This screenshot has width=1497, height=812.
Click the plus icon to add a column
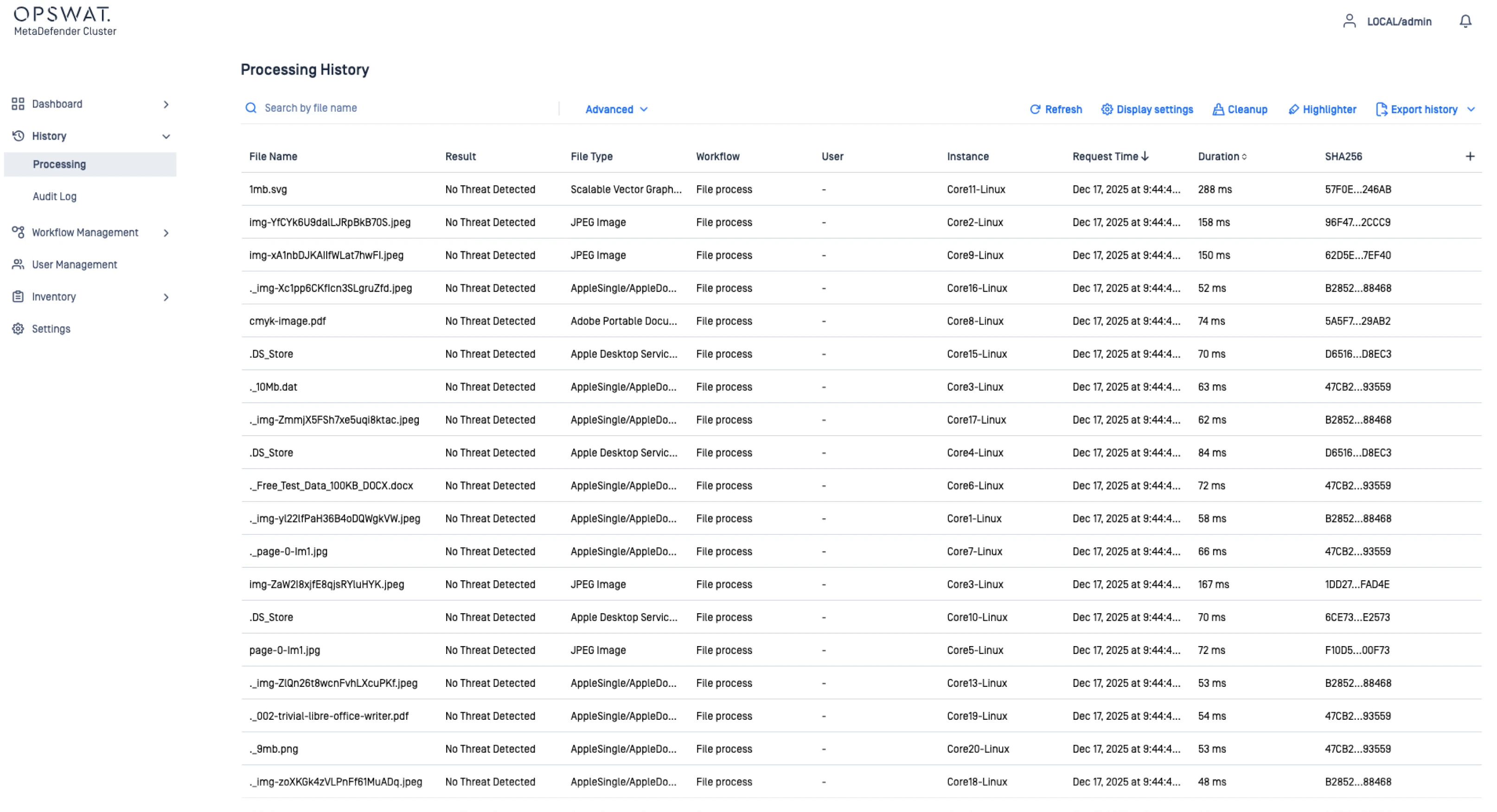coord(1470,156)
